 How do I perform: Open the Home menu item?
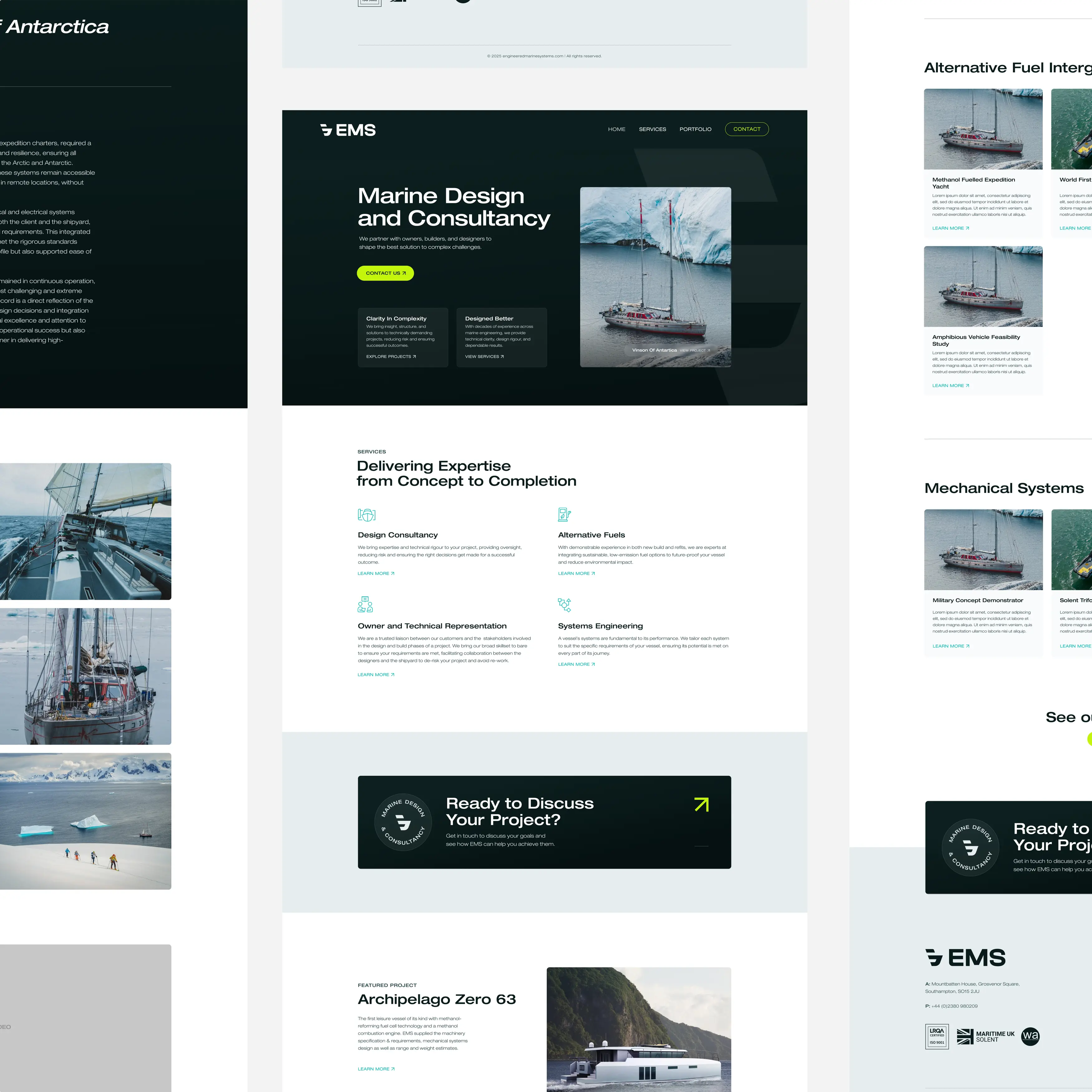pos(616,129)
